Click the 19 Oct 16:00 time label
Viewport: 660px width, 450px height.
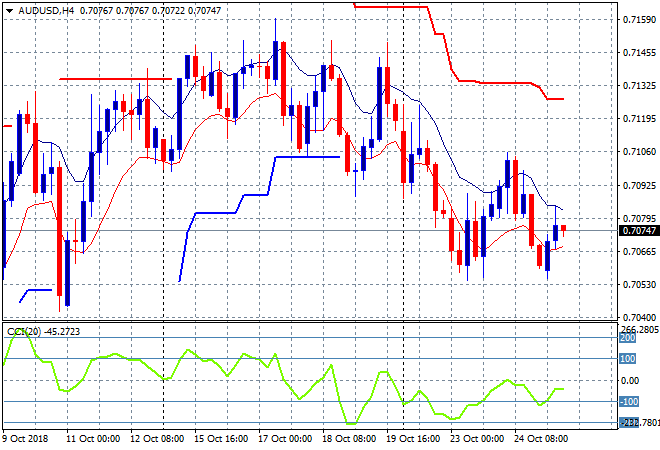413,439
